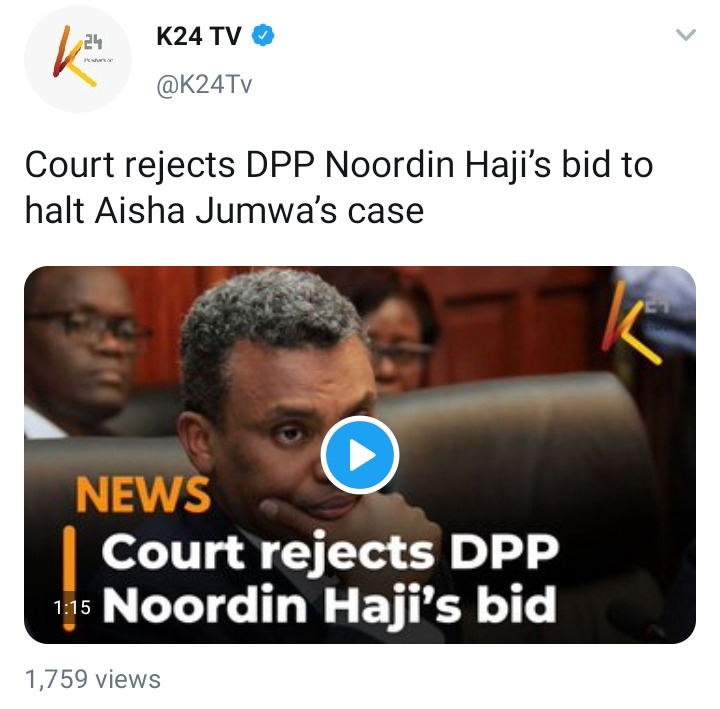Click the orange vertical bar beside headline
The width and height of the screenshot is (720, 709).
click(x=69, y=579)
